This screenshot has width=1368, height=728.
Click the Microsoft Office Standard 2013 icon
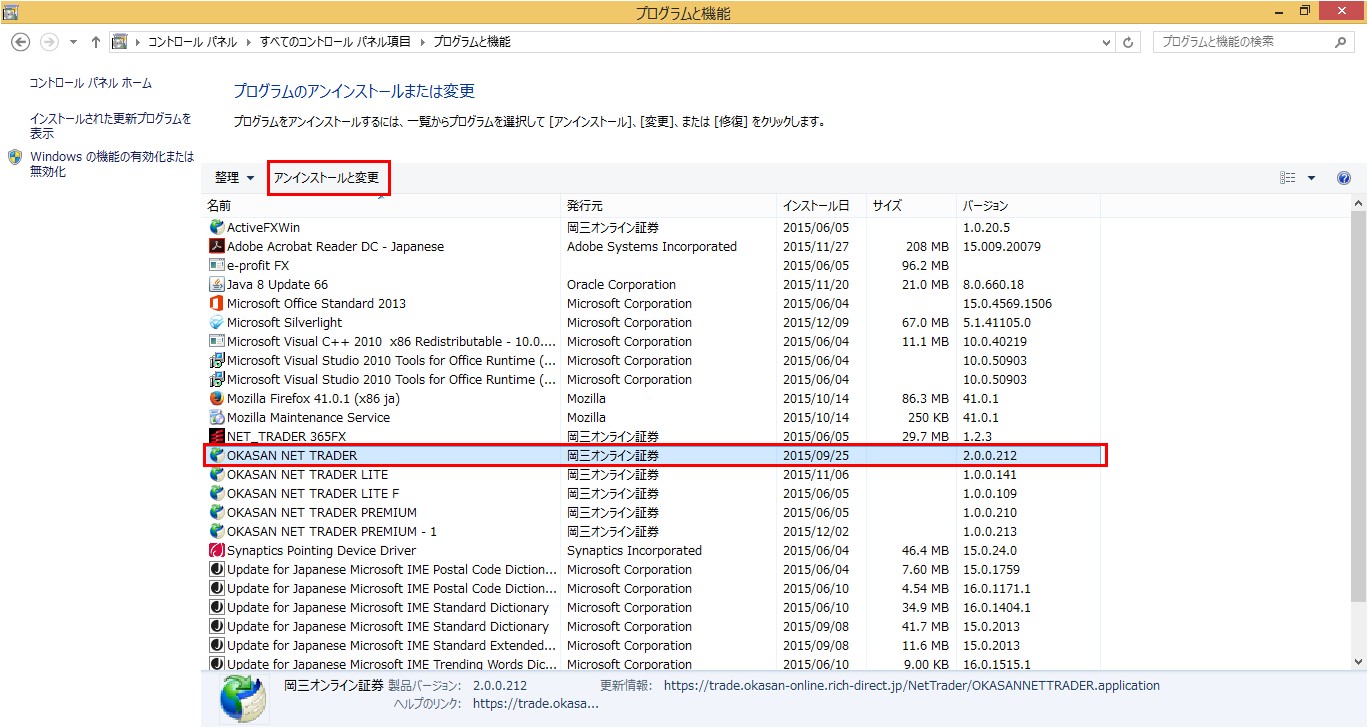[x=216, y=304]
